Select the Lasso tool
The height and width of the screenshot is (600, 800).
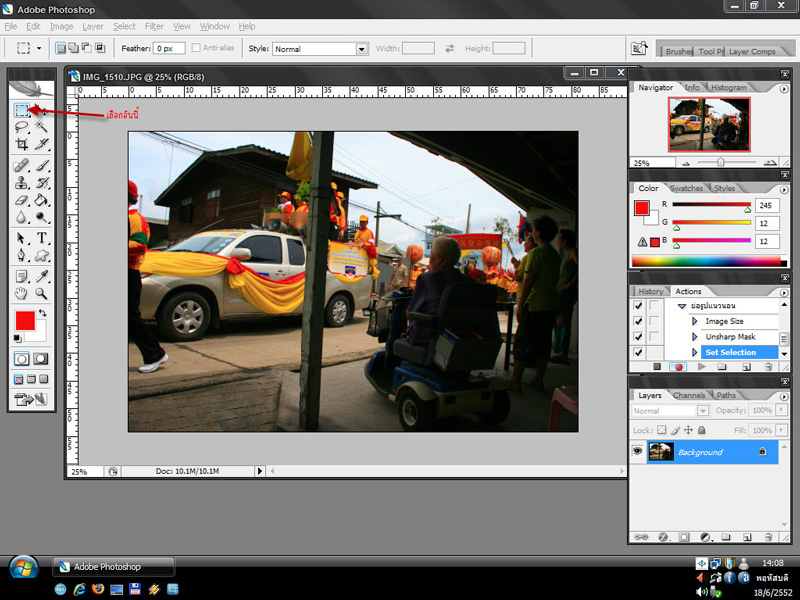click(21, 127)
